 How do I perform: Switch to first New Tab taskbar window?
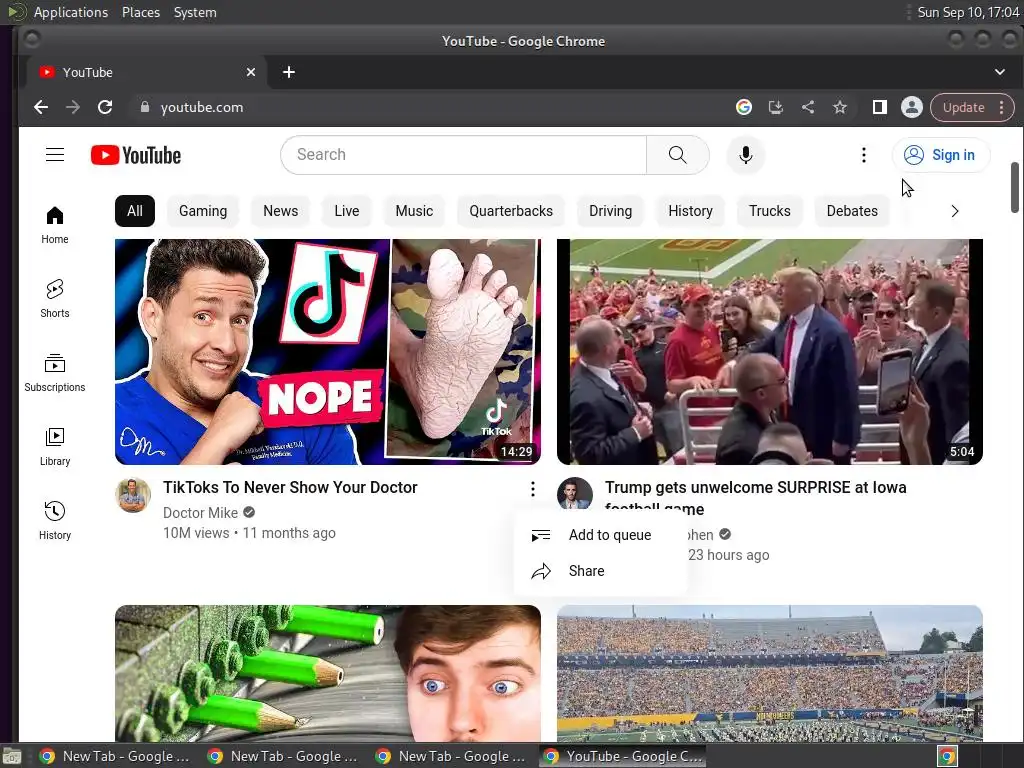pos(115,756)
